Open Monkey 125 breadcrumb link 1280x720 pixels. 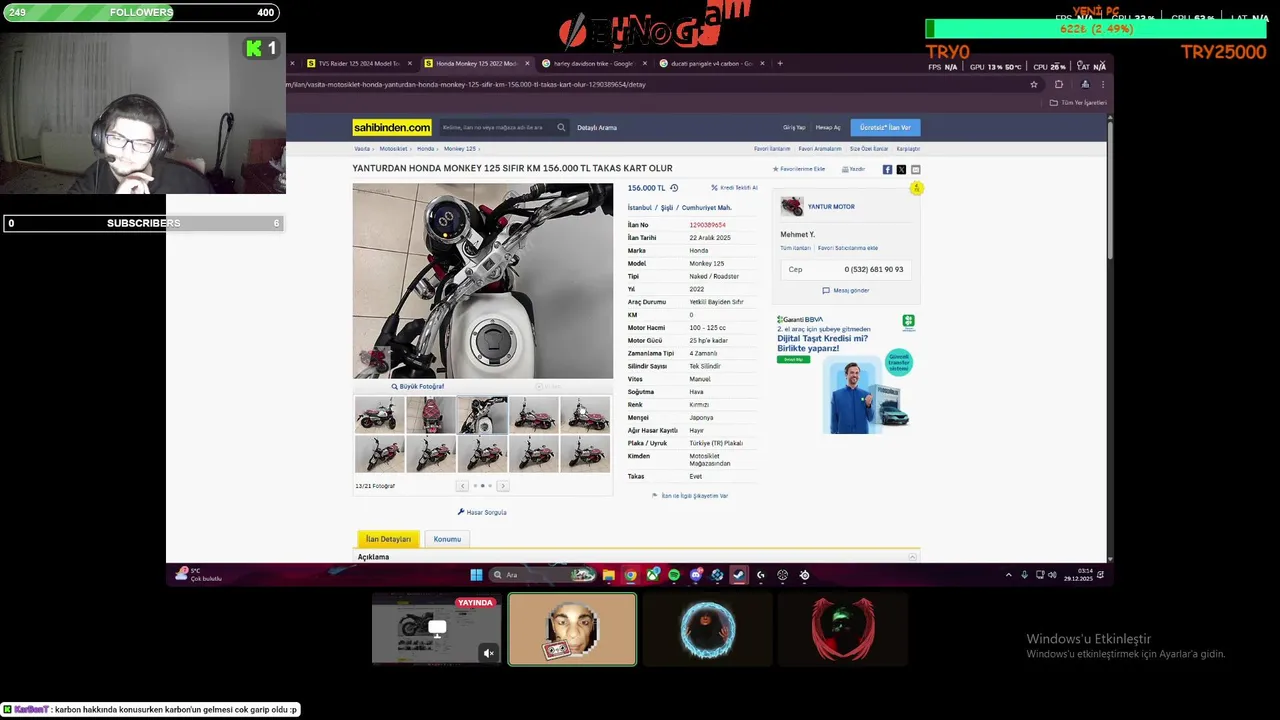coord(460,149)
